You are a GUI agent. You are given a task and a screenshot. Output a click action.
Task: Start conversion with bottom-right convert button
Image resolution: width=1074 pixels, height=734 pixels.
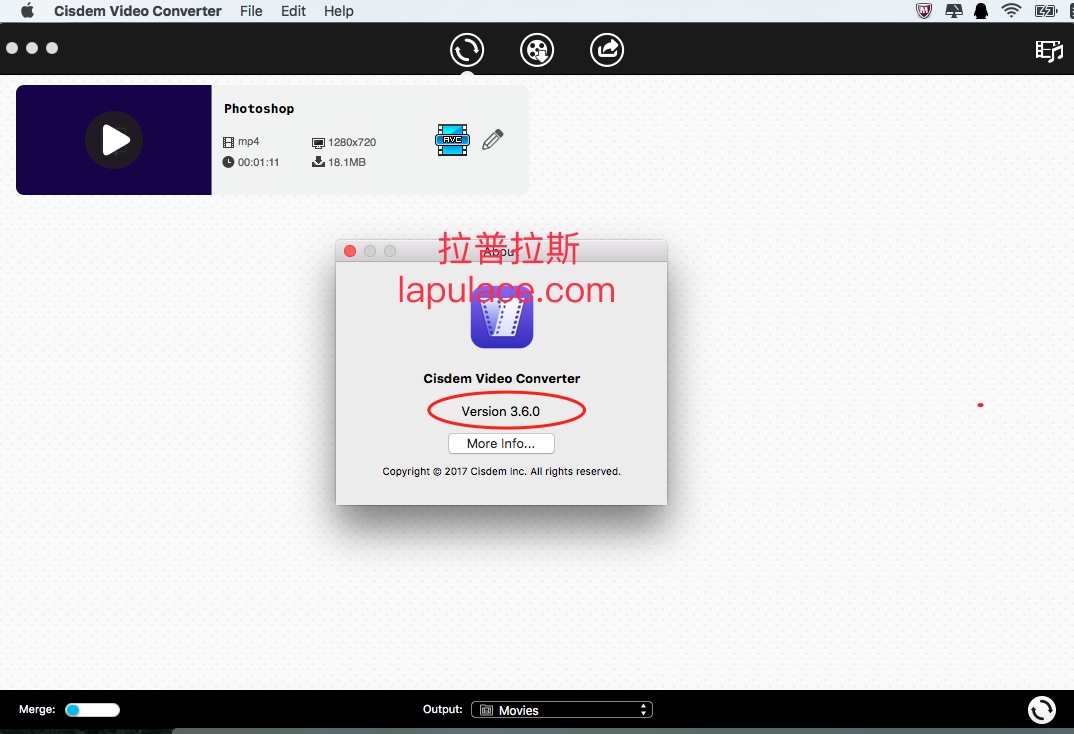(x=1041, y=710)
